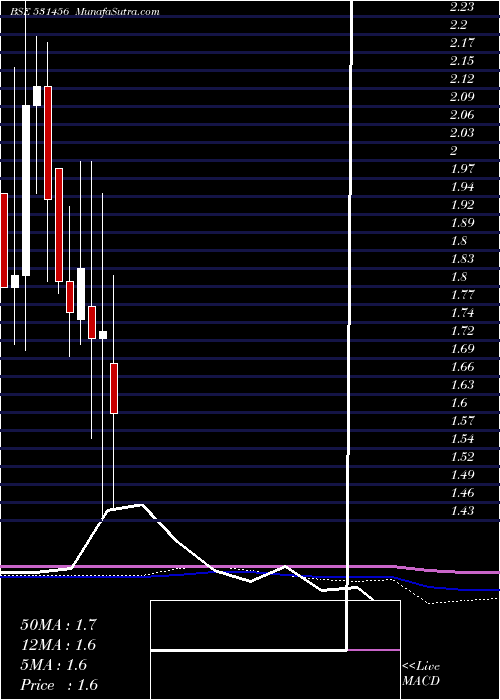Click the 1.97 price axis label
Viewport: 500px width, 700px height.
[x=462, y=169]
